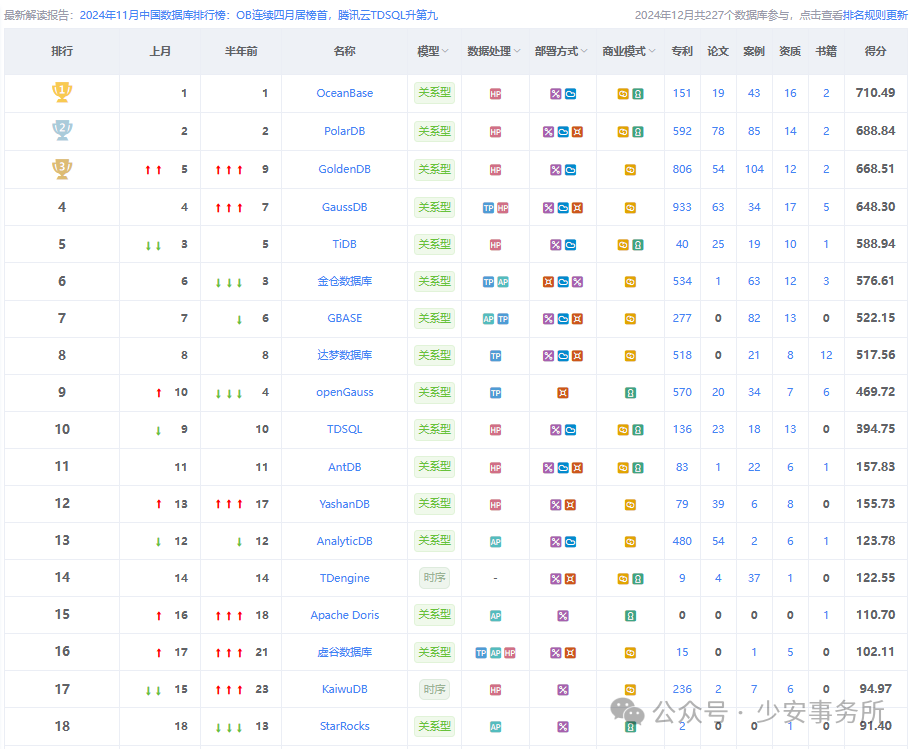Click the 关系型 tag in GBASE row
This screenshot has width=914, height=749.
[x=434, y=318]
